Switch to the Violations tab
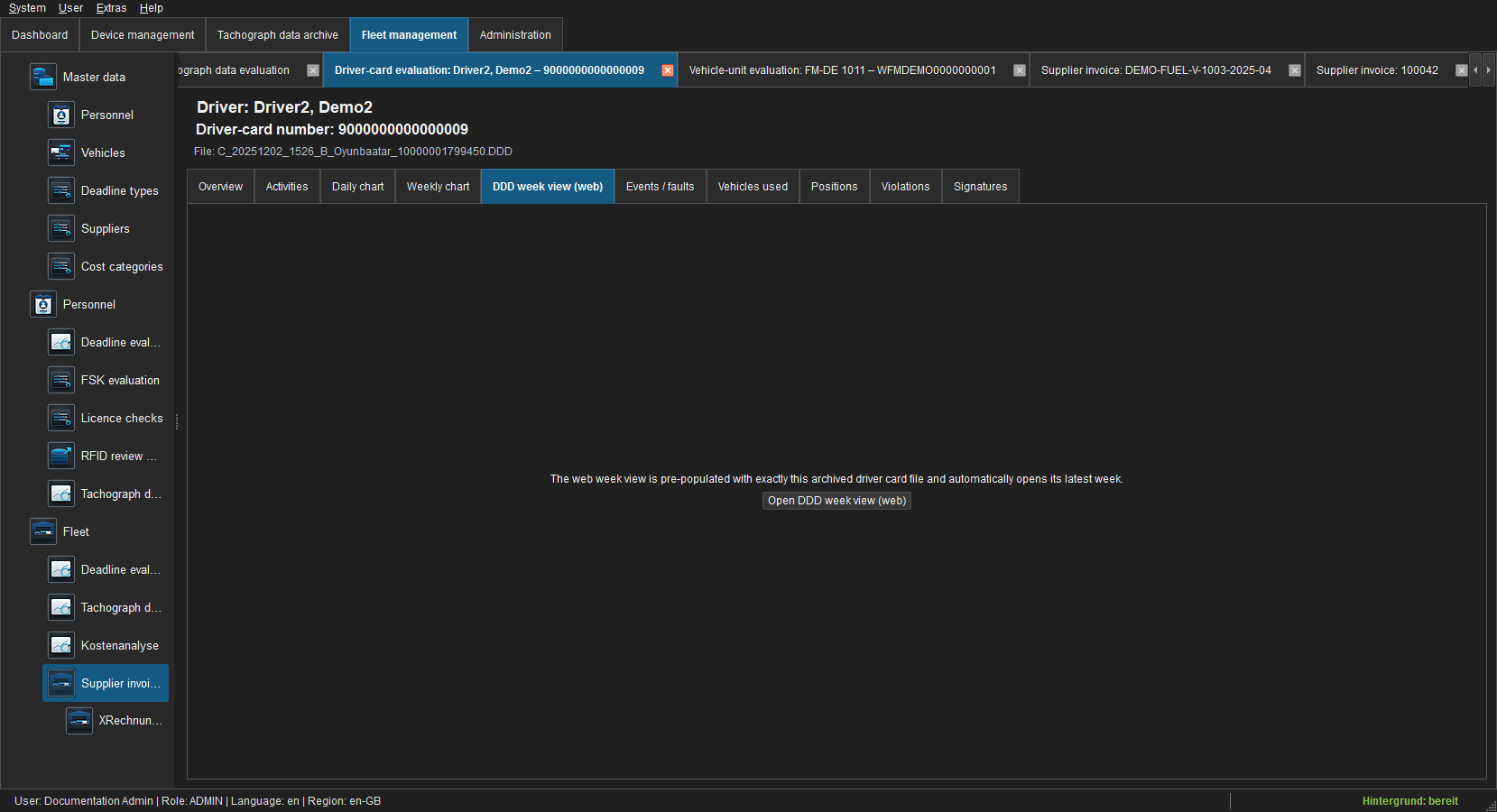 (x=905, y=187)
